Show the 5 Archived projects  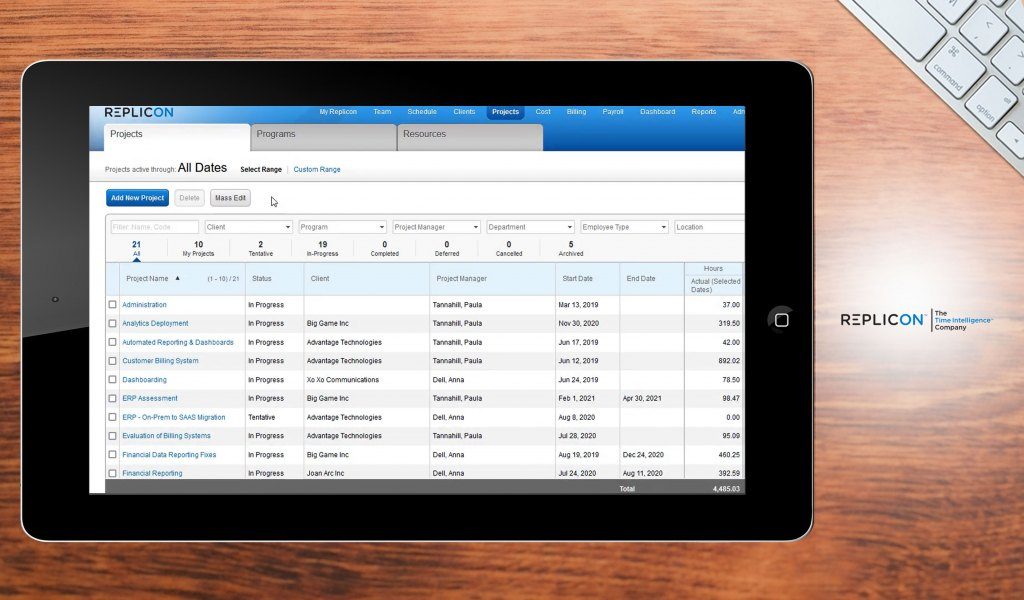pos(571,248)
